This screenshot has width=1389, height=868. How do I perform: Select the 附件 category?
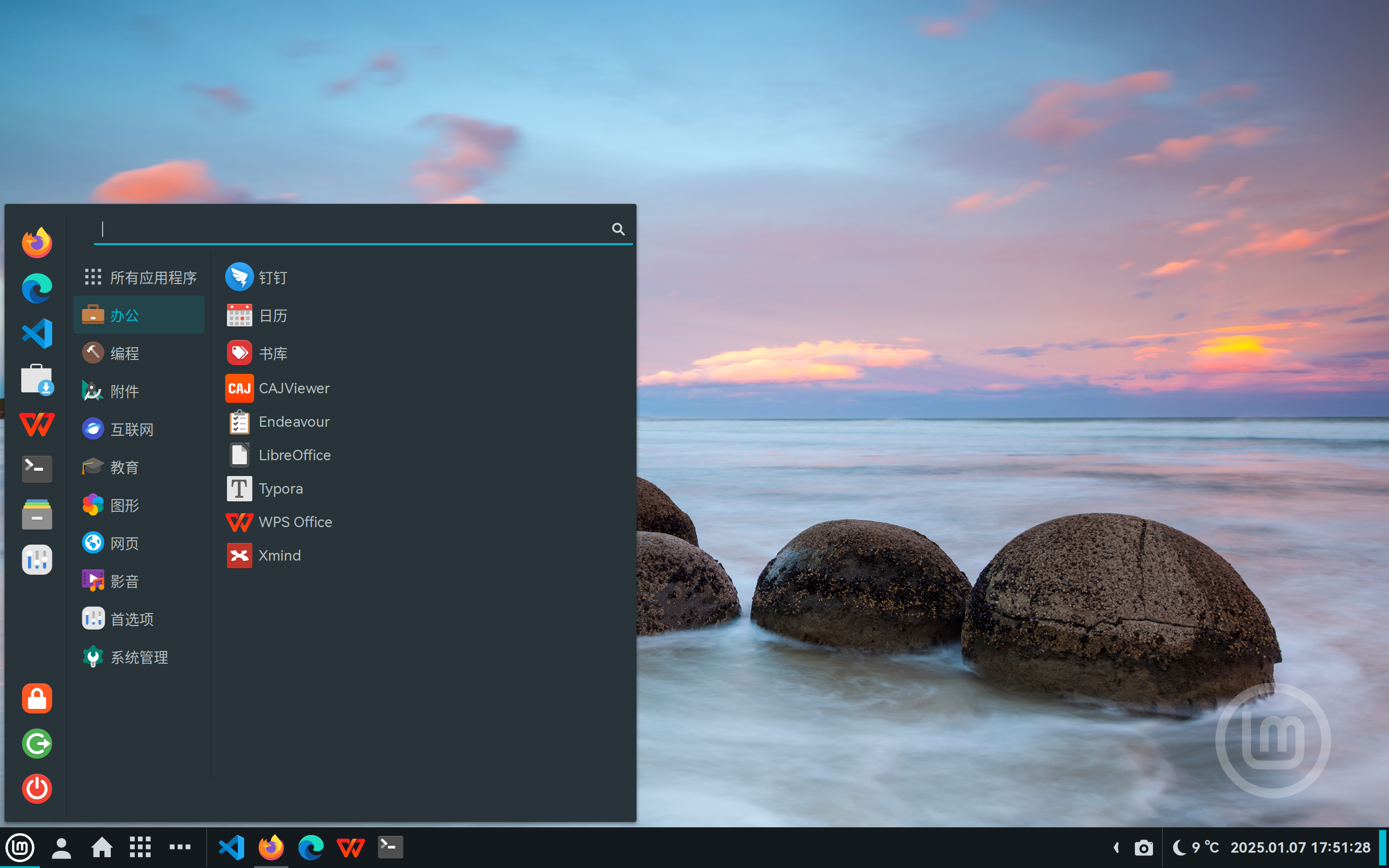point(138,392)
